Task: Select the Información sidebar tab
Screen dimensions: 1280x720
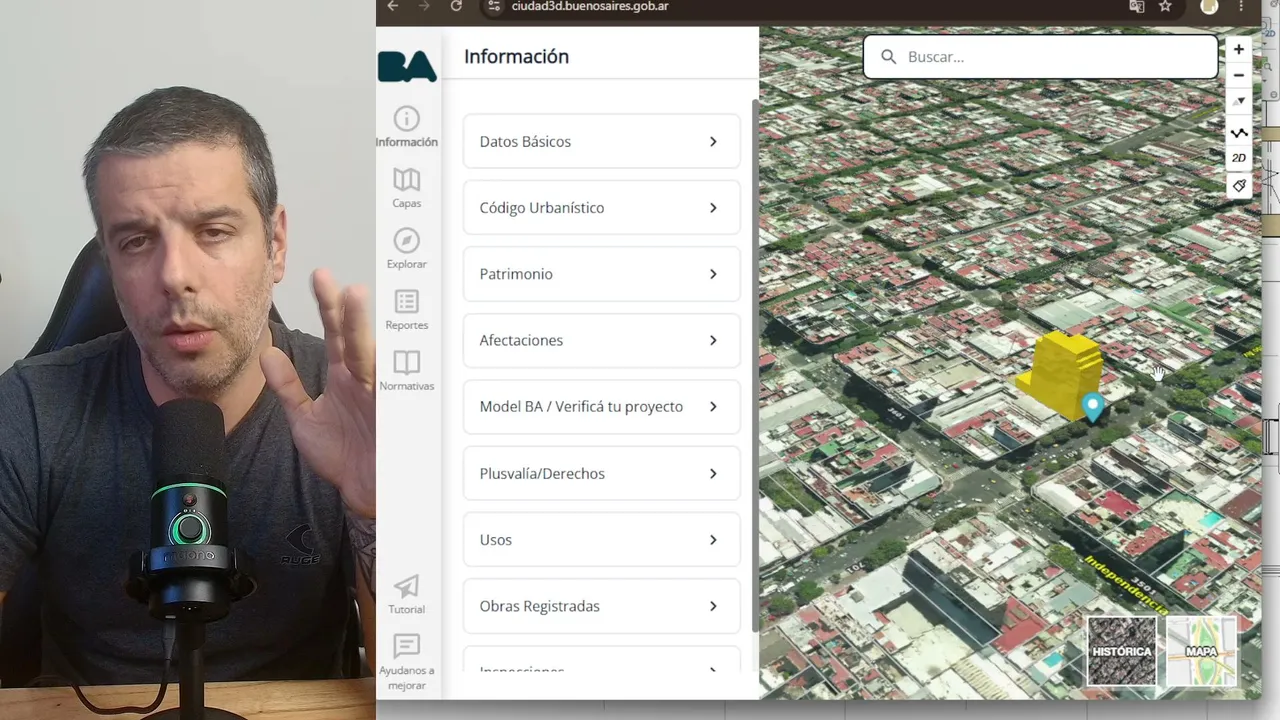Action: [407, 127]
